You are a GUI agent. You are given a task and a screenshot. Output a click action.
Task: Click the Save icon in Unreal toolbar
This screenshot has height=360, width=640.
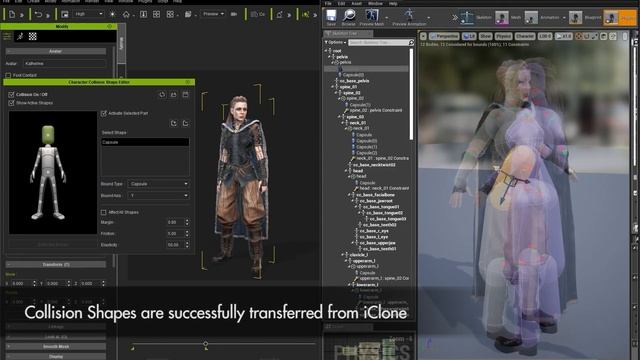[x=331, y=17]
